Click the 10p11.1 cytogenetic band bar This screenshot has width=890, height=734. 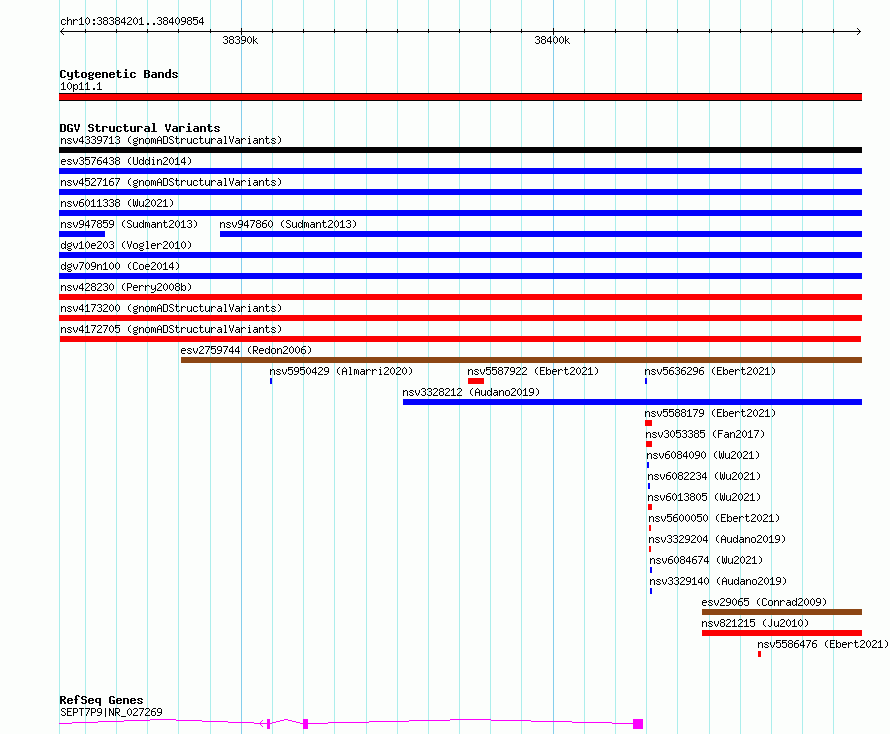pyautogui.click(x=460, y=97)
